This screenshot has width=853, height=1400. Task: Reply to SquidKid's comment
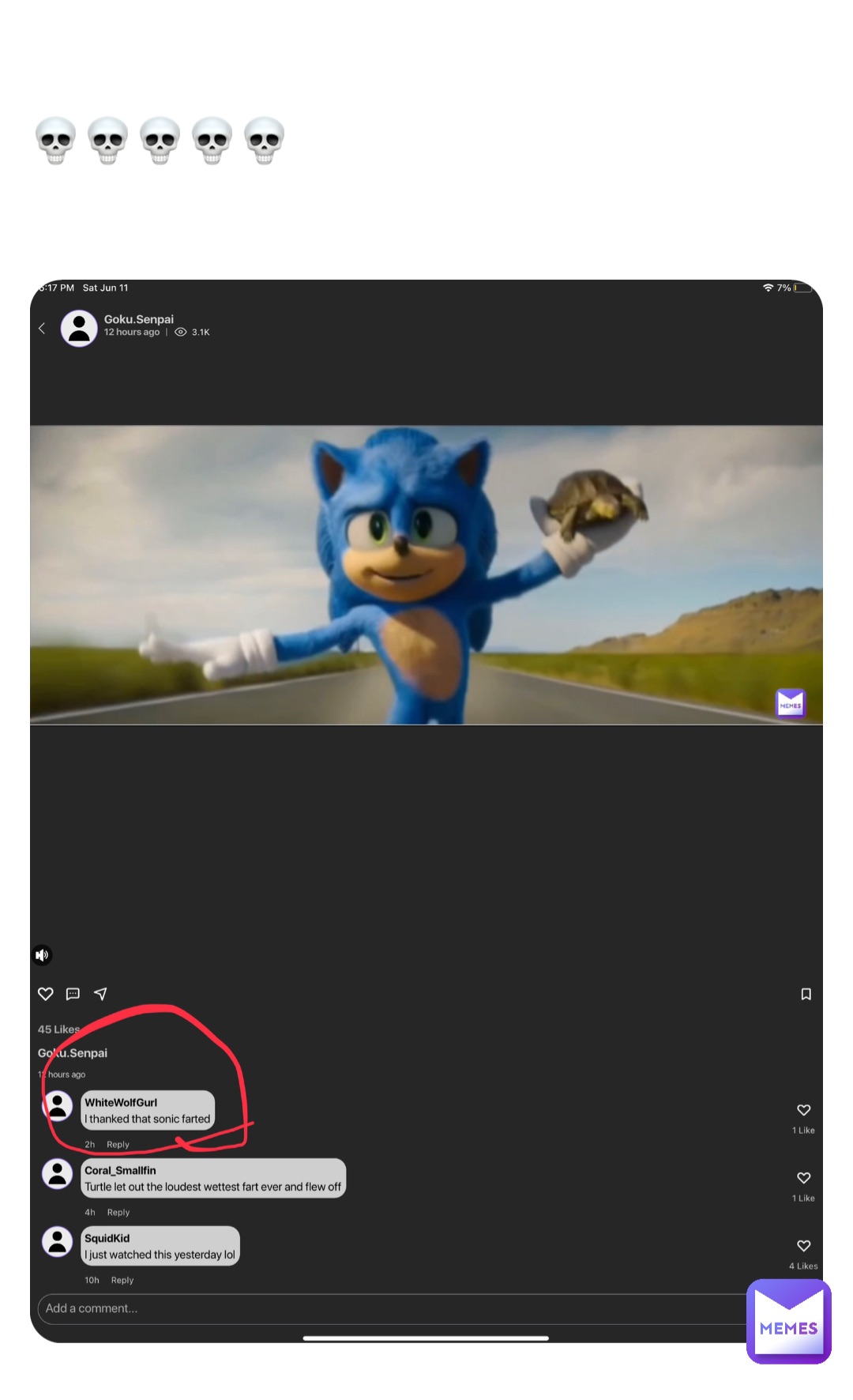[x=122, y=1280]
